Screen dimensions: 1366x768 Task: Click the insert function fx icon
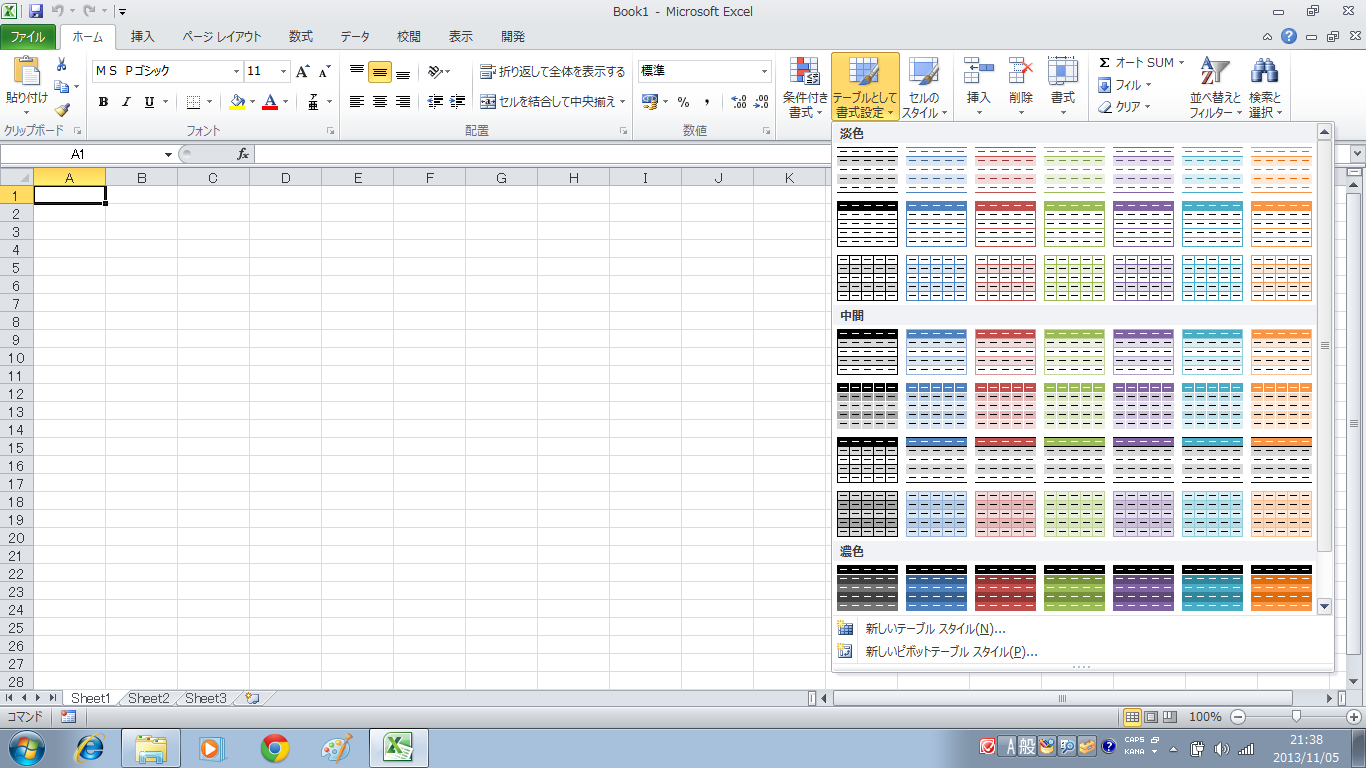tap(242, 154)
